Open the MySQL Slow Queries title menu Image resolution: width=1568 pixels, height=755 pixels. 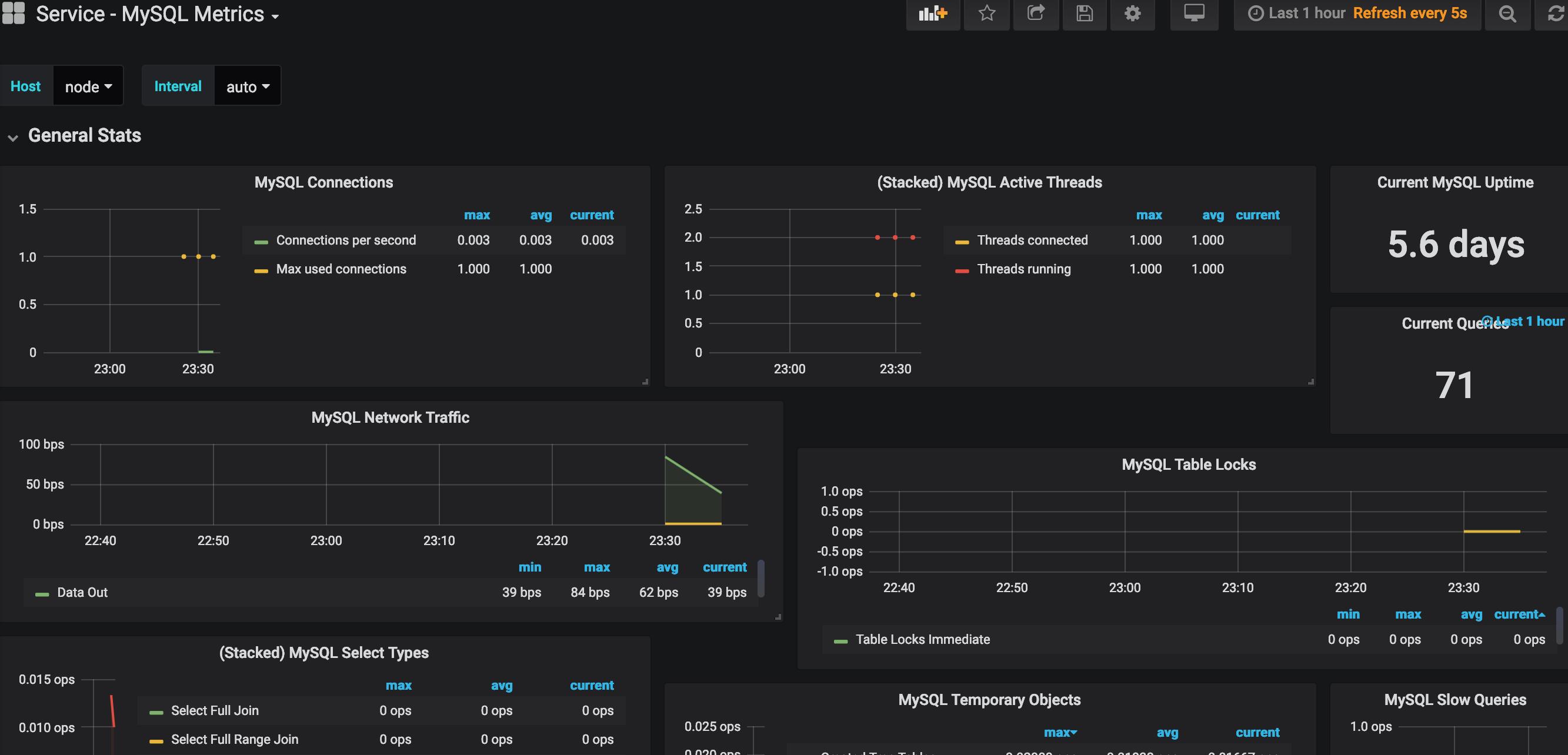point(1455,700)
